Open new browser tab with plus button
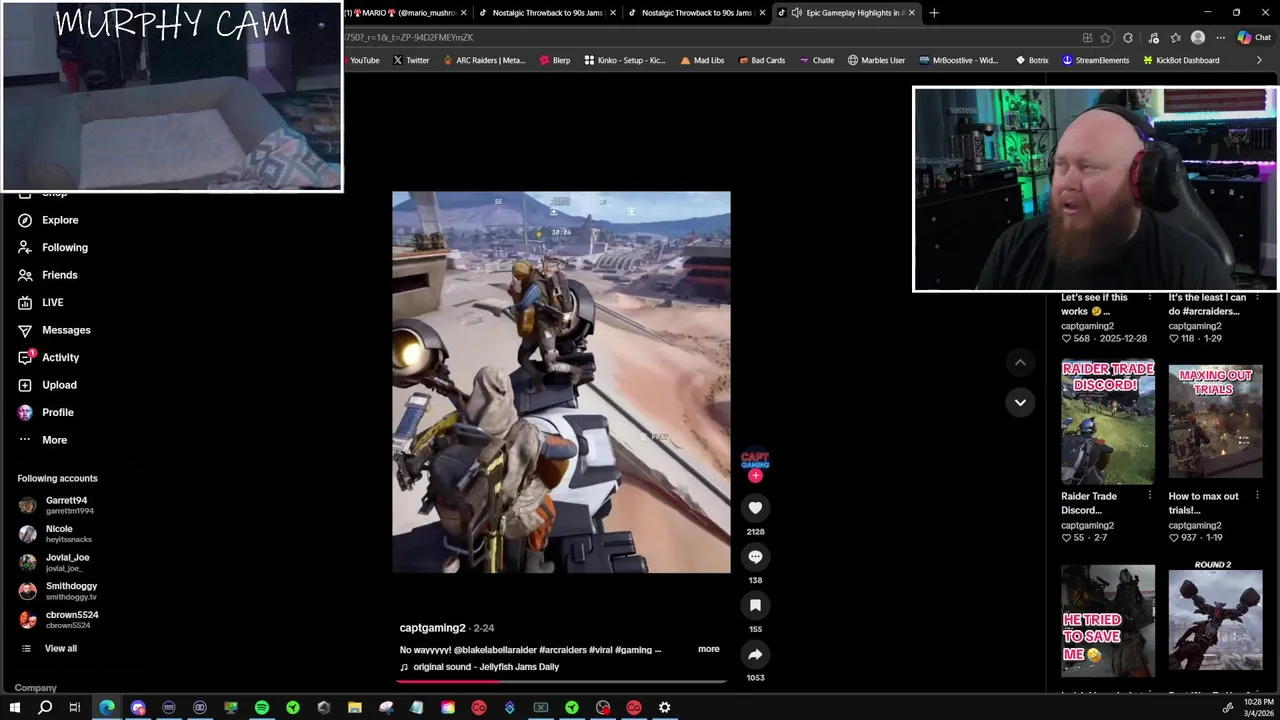1280x720 pixels. 934,13
